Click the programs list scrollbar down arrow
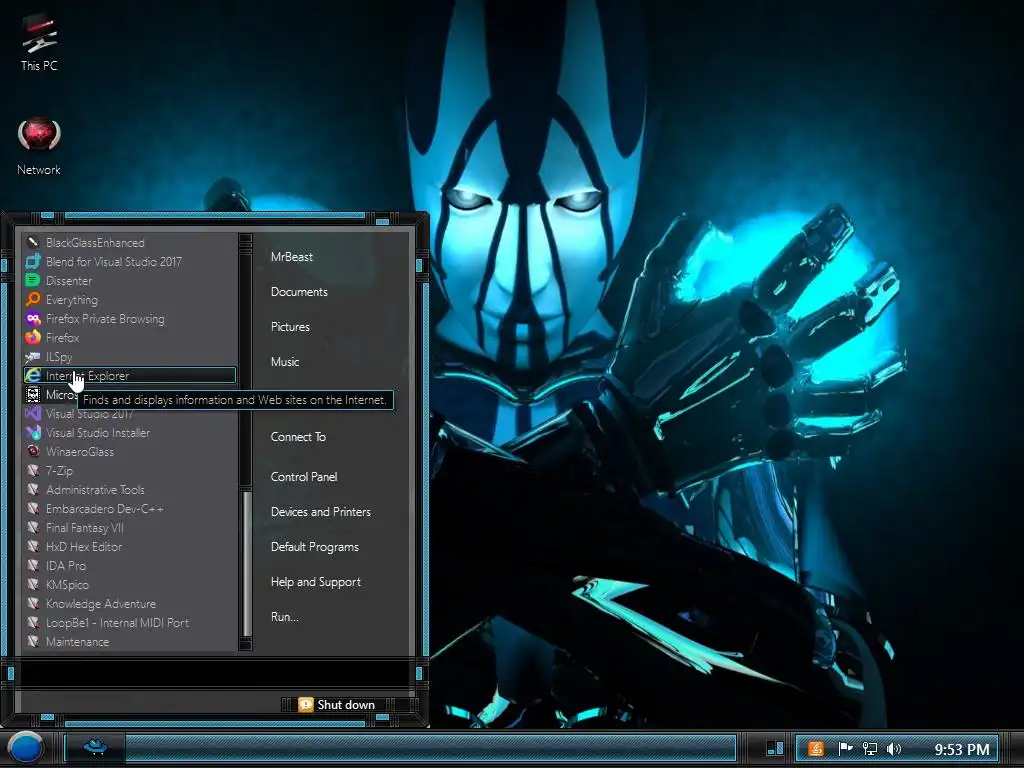The width and height of the screenshot is (1024, 768). point(246,645)
